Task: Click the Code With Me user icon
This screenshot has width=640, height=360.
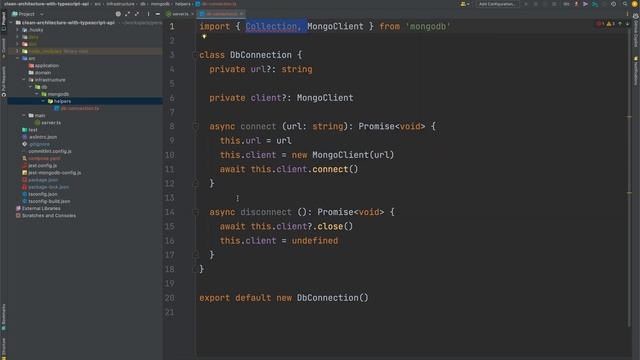Action: [464, 4]
